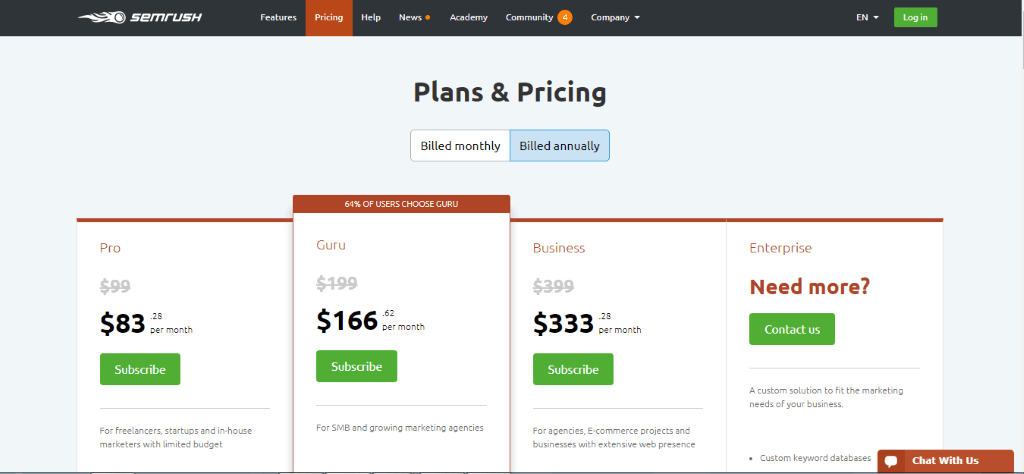Click the orange dot next to News

(x=428, y=18)
